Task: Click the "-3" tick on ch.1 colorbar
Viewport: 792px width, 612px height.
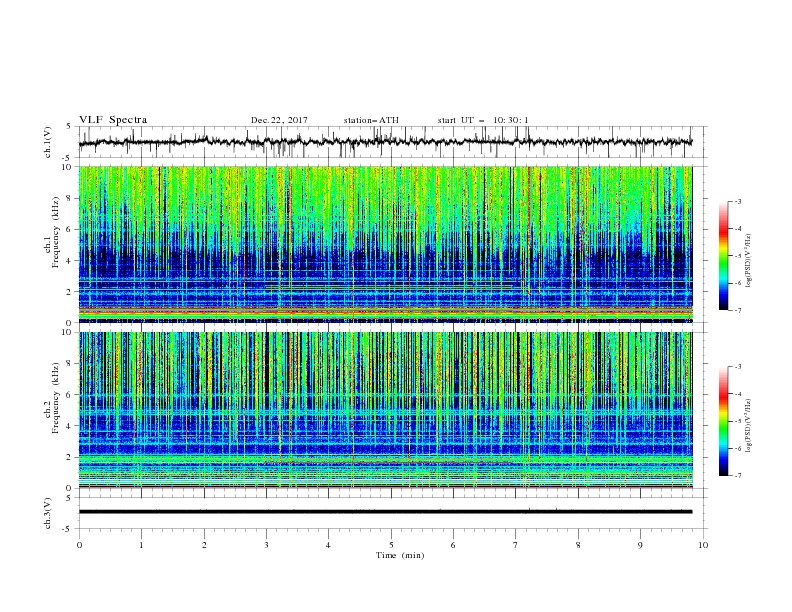Action: 738,201
